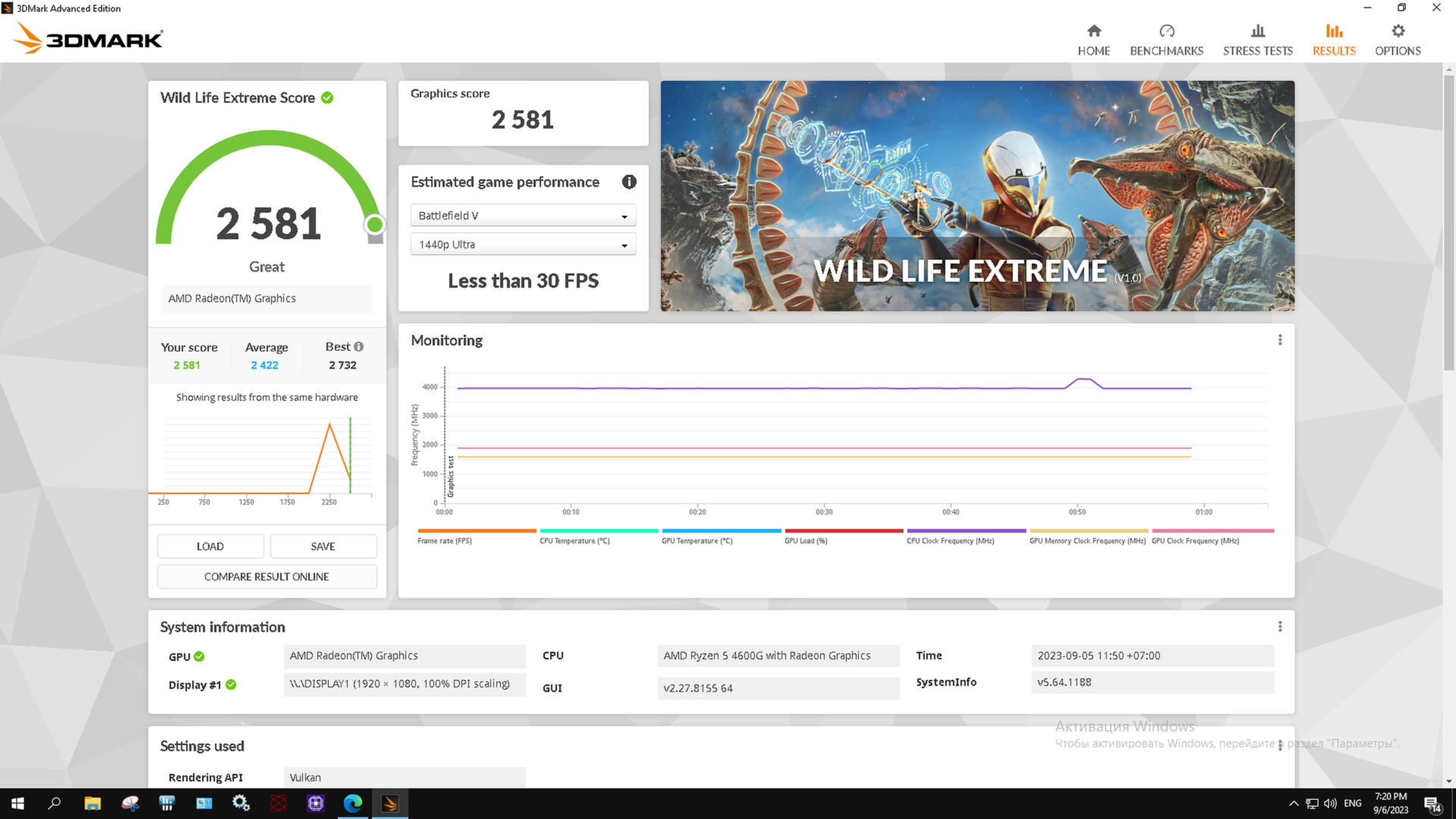The image size is (1456, 819).
Task: Click the green check next to GPU
Action: point(199,657)
